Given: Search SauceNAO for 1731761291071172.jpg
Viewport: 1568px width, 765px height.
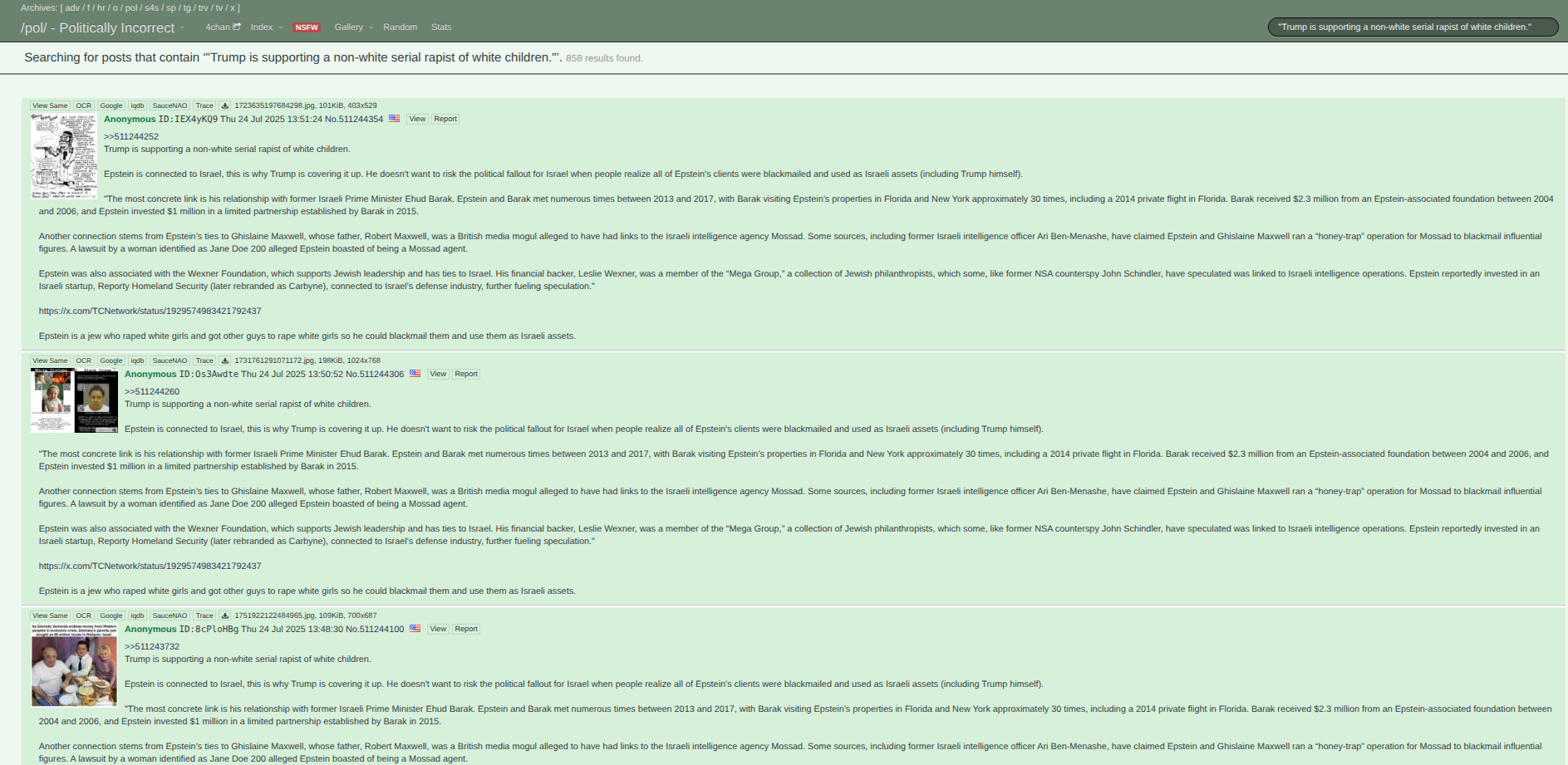Looking at the screenshot, I should click(x=170, y=360).
